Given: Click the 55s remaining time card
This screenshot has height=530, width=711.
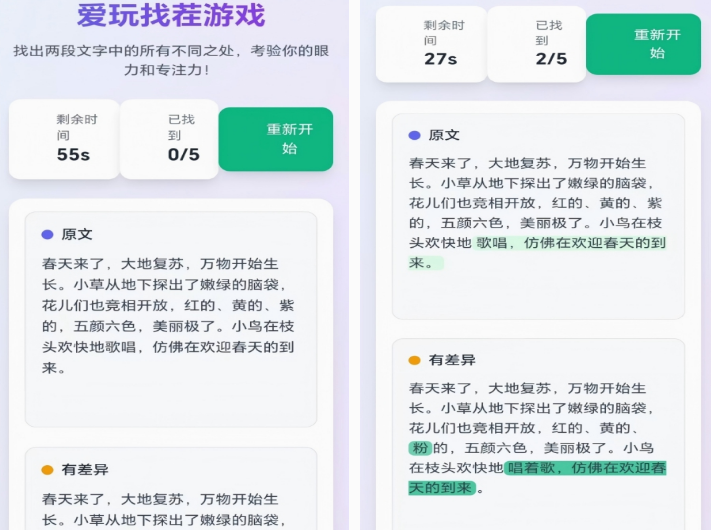Looking at the screenshot, I should (64, 139).
